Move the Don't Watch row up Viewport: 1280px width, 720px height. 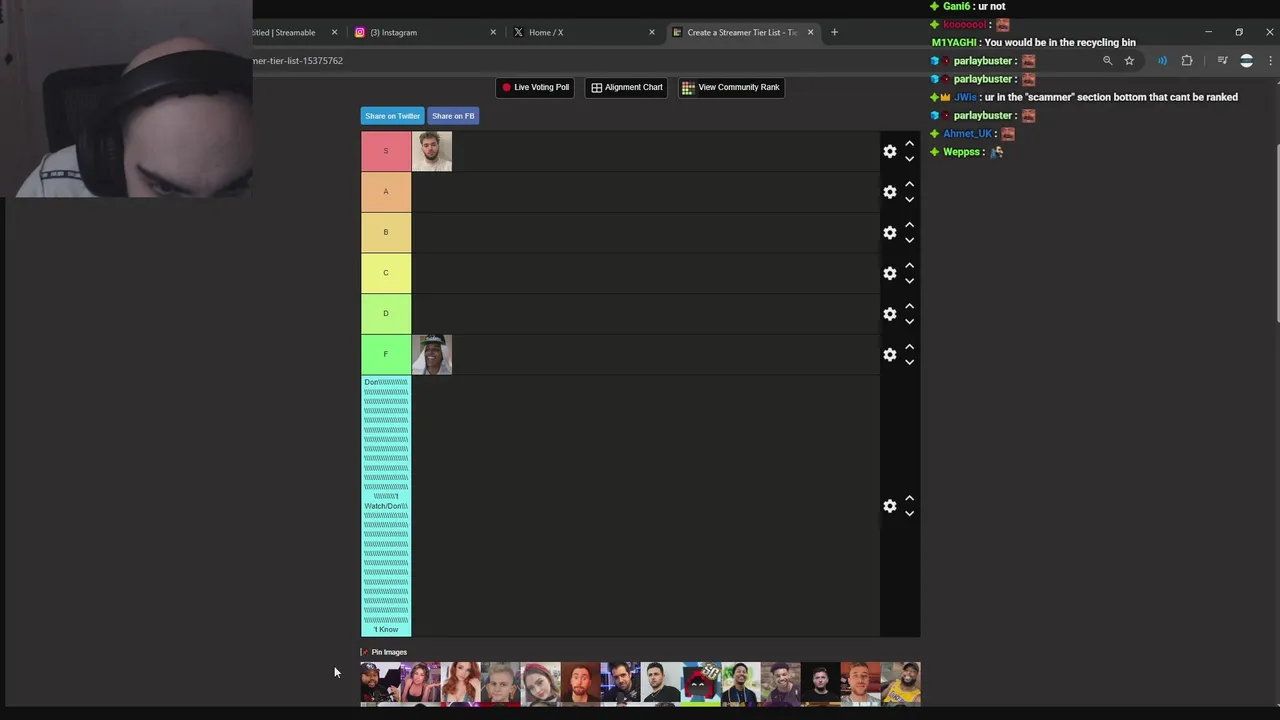[909, 498]
